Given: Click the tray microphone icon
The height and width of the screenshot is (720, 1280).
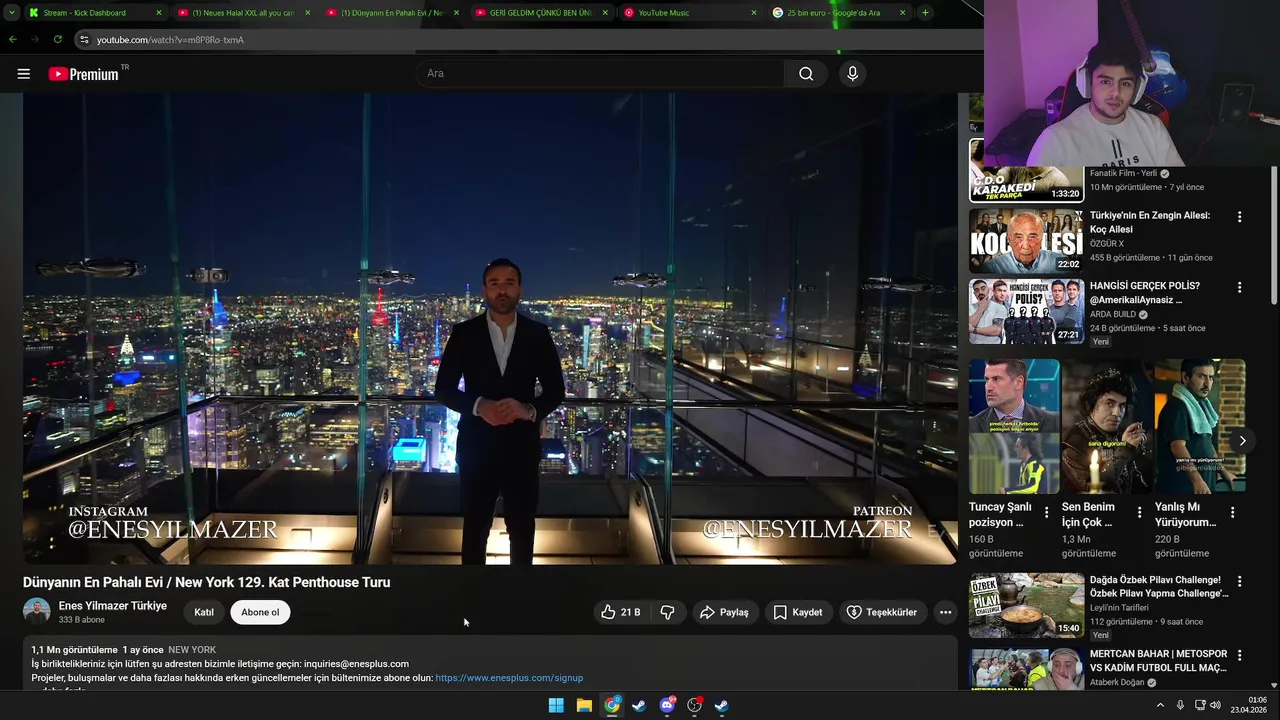Looking at the screenshot, I should pyautogui.click(x=1180, y=705).
